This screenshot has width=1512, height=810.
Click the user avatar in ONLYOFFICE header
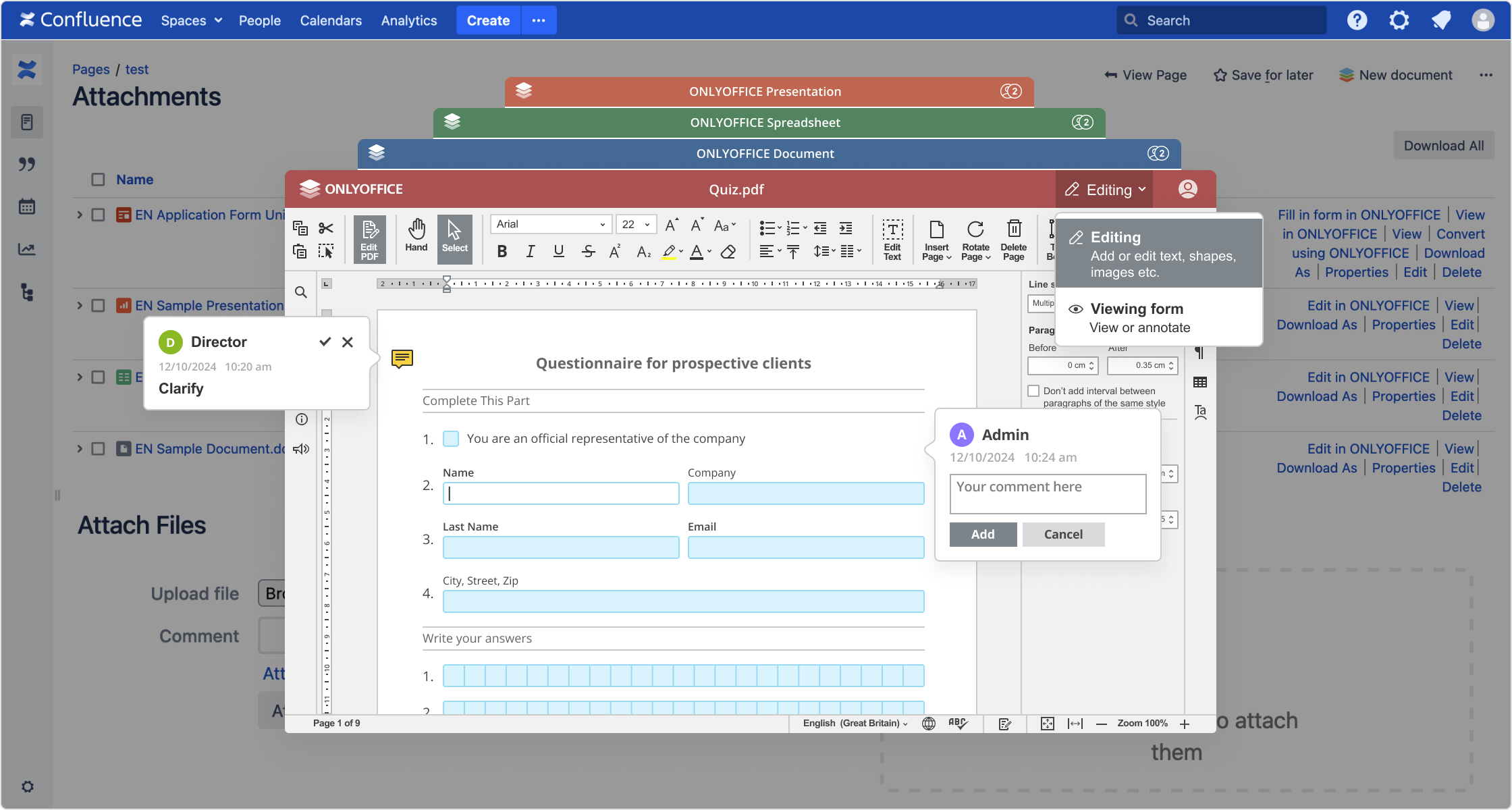(x=1187, y=190)
